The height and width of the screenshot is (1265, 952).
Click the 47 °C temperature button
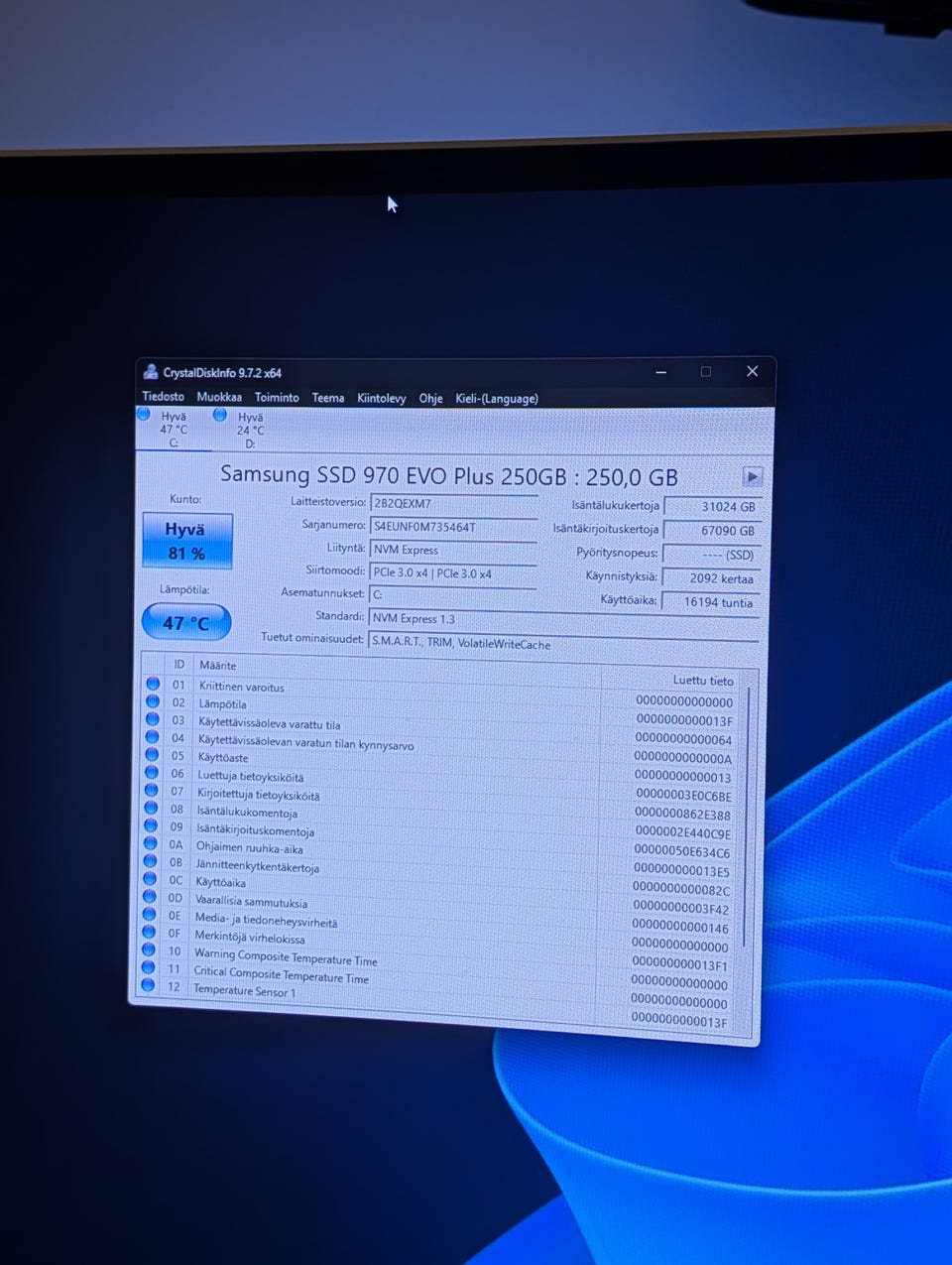186,623
